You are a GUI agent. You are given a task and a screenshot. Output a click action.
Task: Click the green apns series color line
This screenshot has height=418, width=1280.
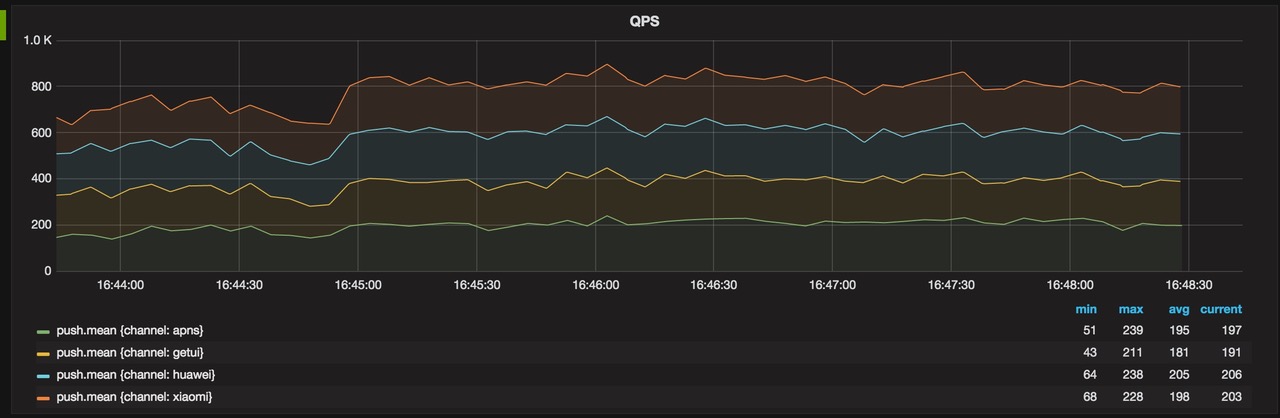[x=43, y=331]
